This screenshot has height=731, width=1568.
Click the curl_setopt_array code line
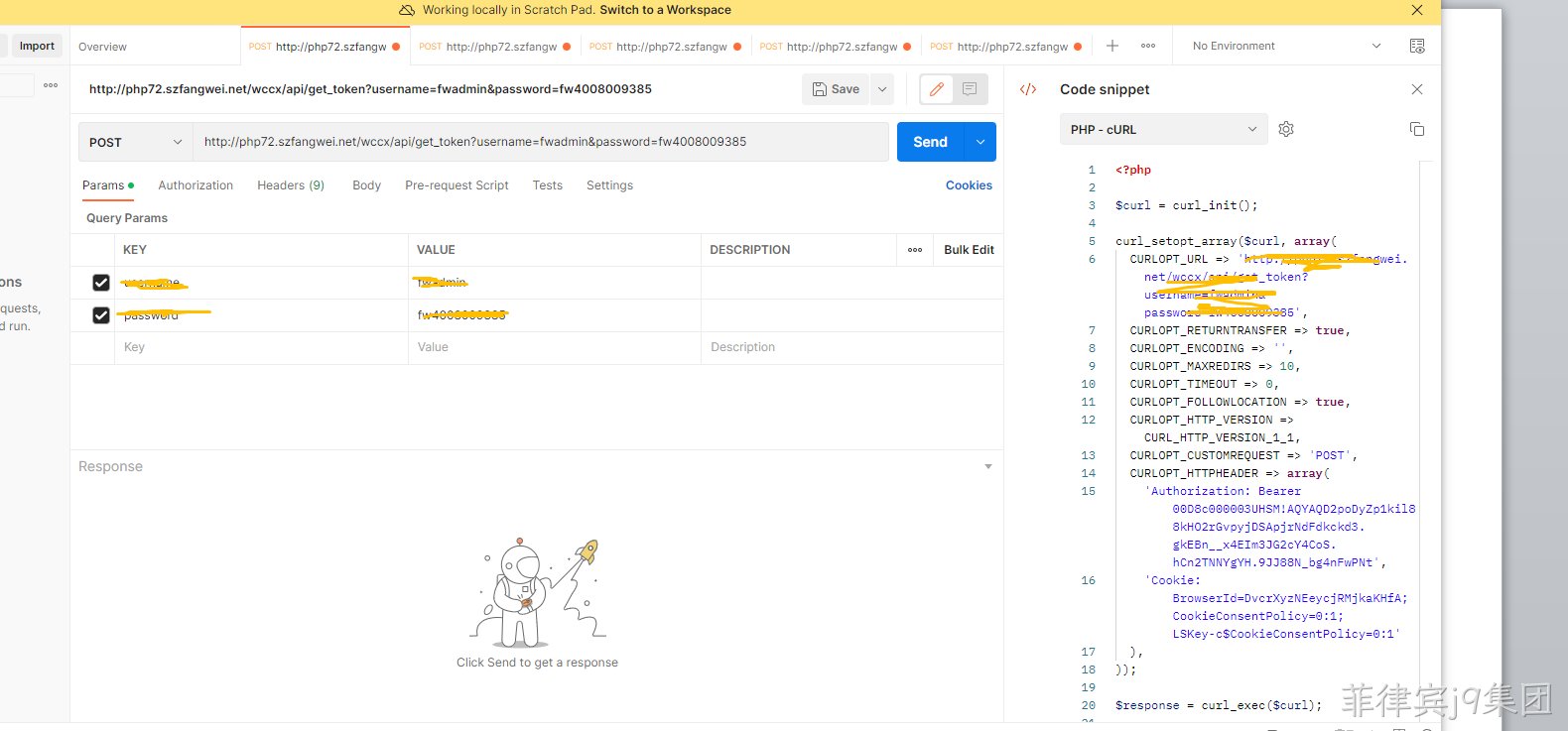point(1226,241)
